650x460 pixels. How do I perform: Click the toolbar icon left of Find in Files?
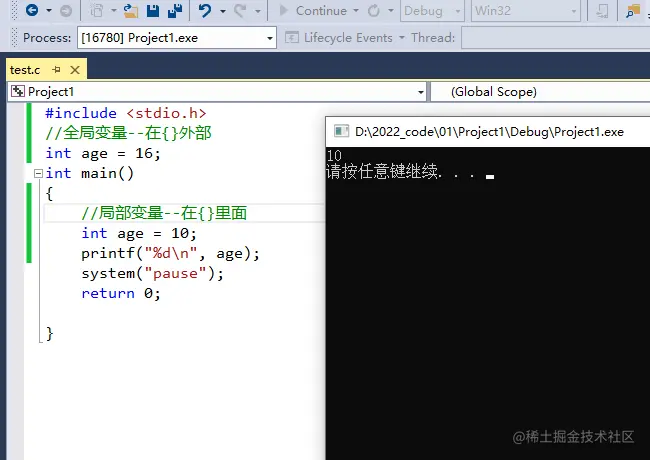point(602,11)
